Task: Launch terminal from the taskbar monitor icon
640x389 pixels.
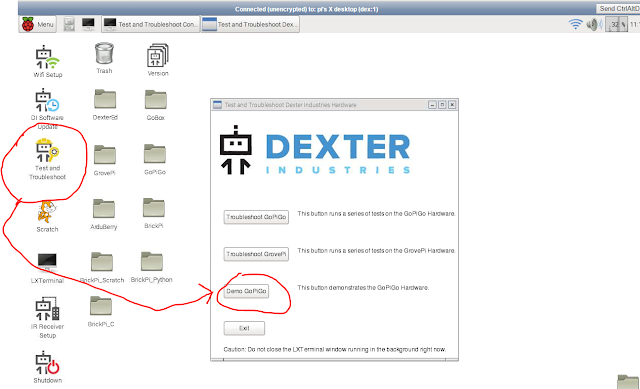Action: [88, 24]
